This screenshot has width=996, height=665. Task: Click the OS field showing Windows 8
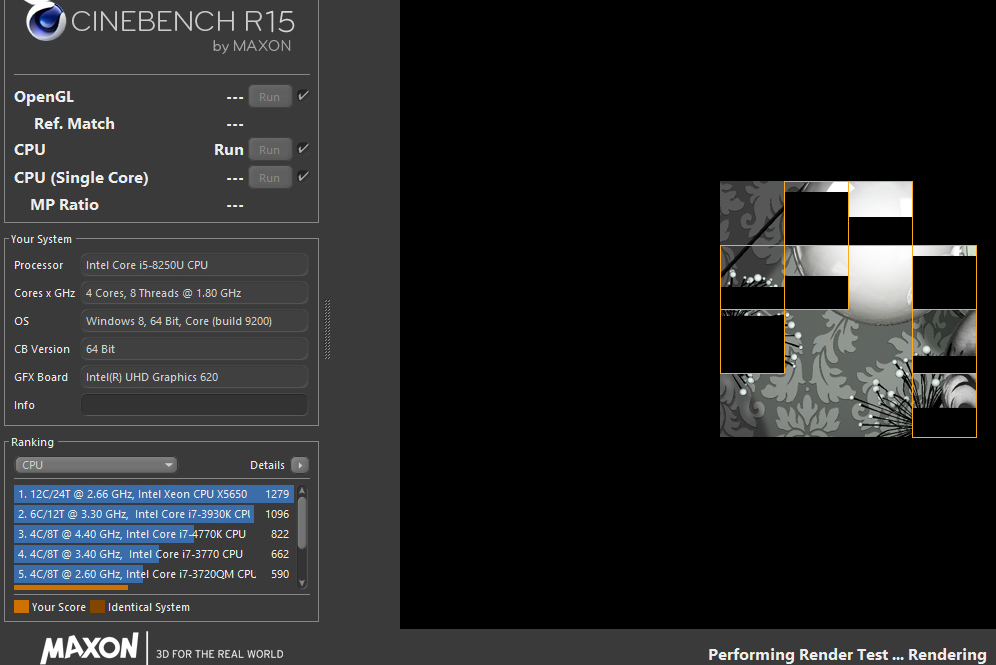194,321
